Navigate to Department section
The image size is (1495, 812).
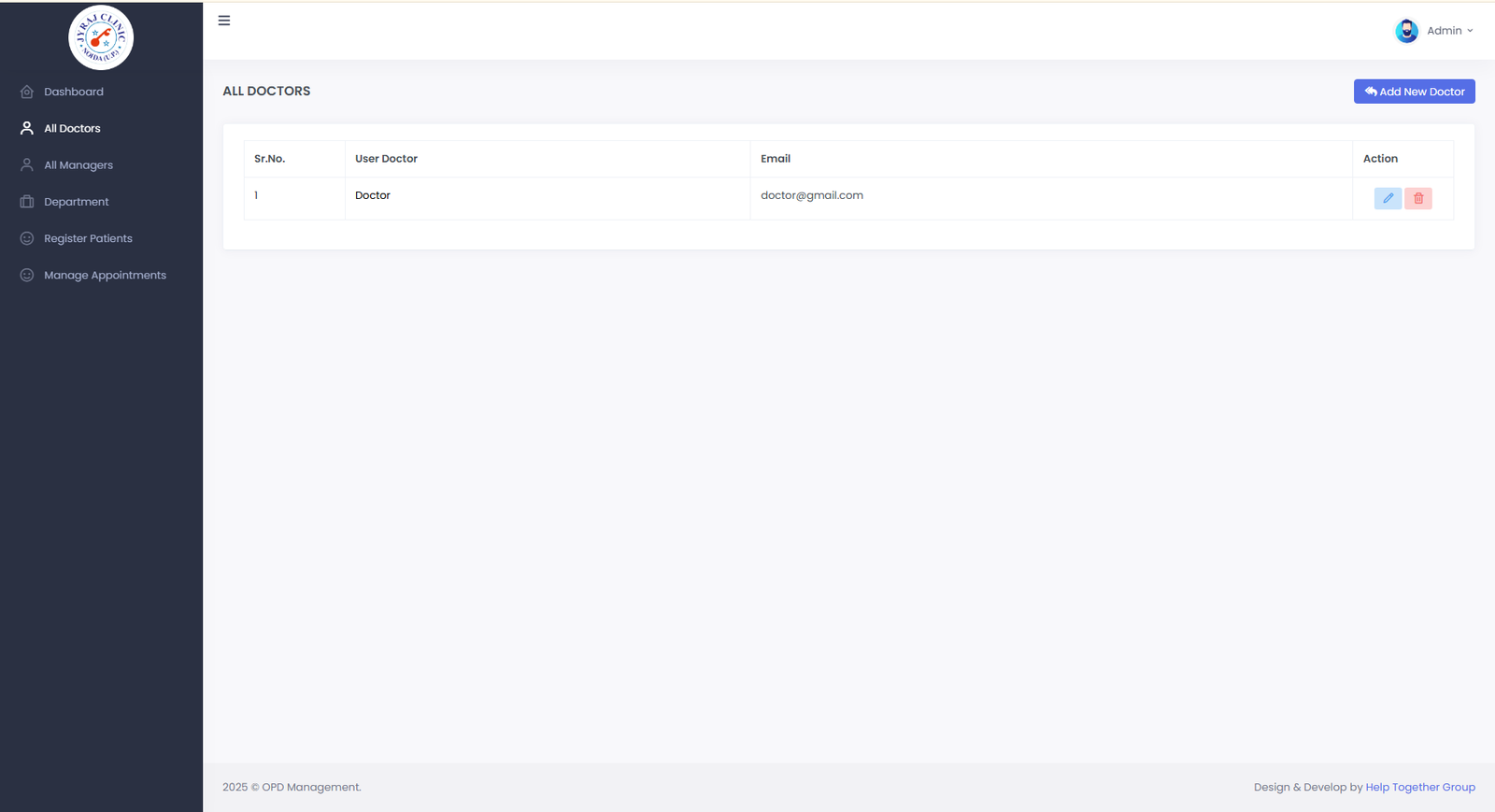(101, 202)
